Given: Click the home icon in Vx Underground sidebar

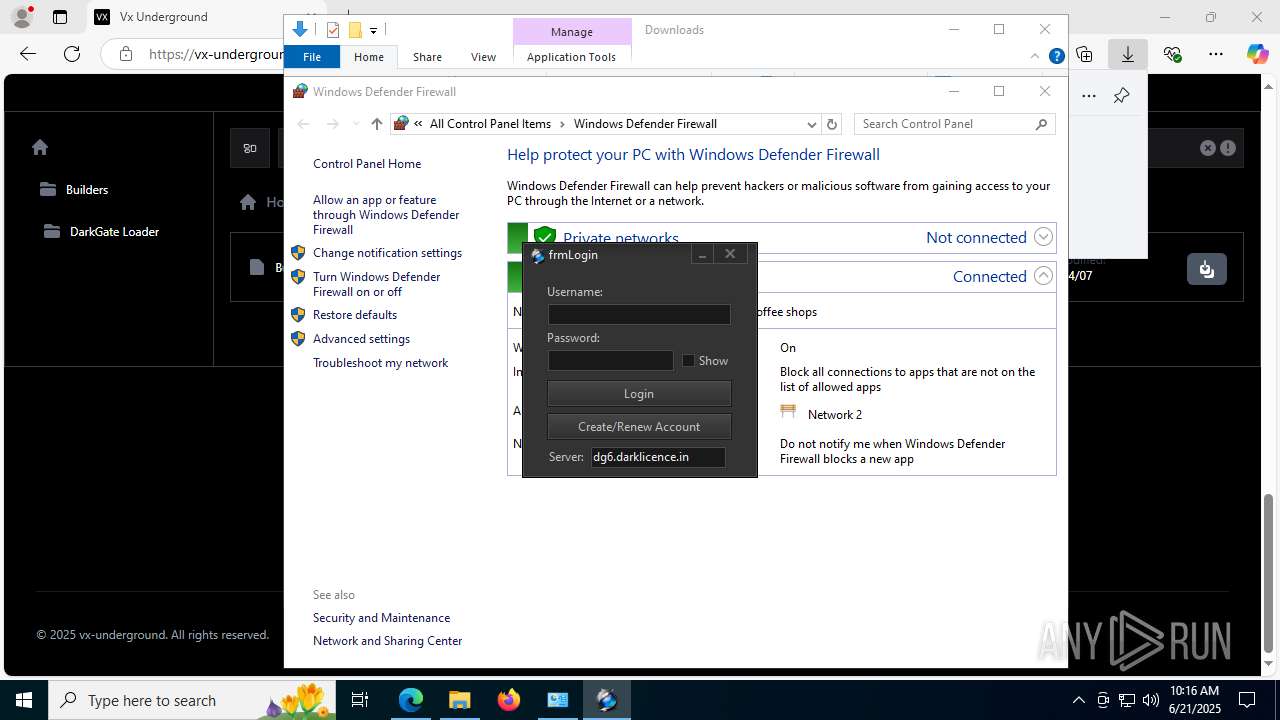Looking at the screenshot, I should pyautogui.click(x=40, y=147).
